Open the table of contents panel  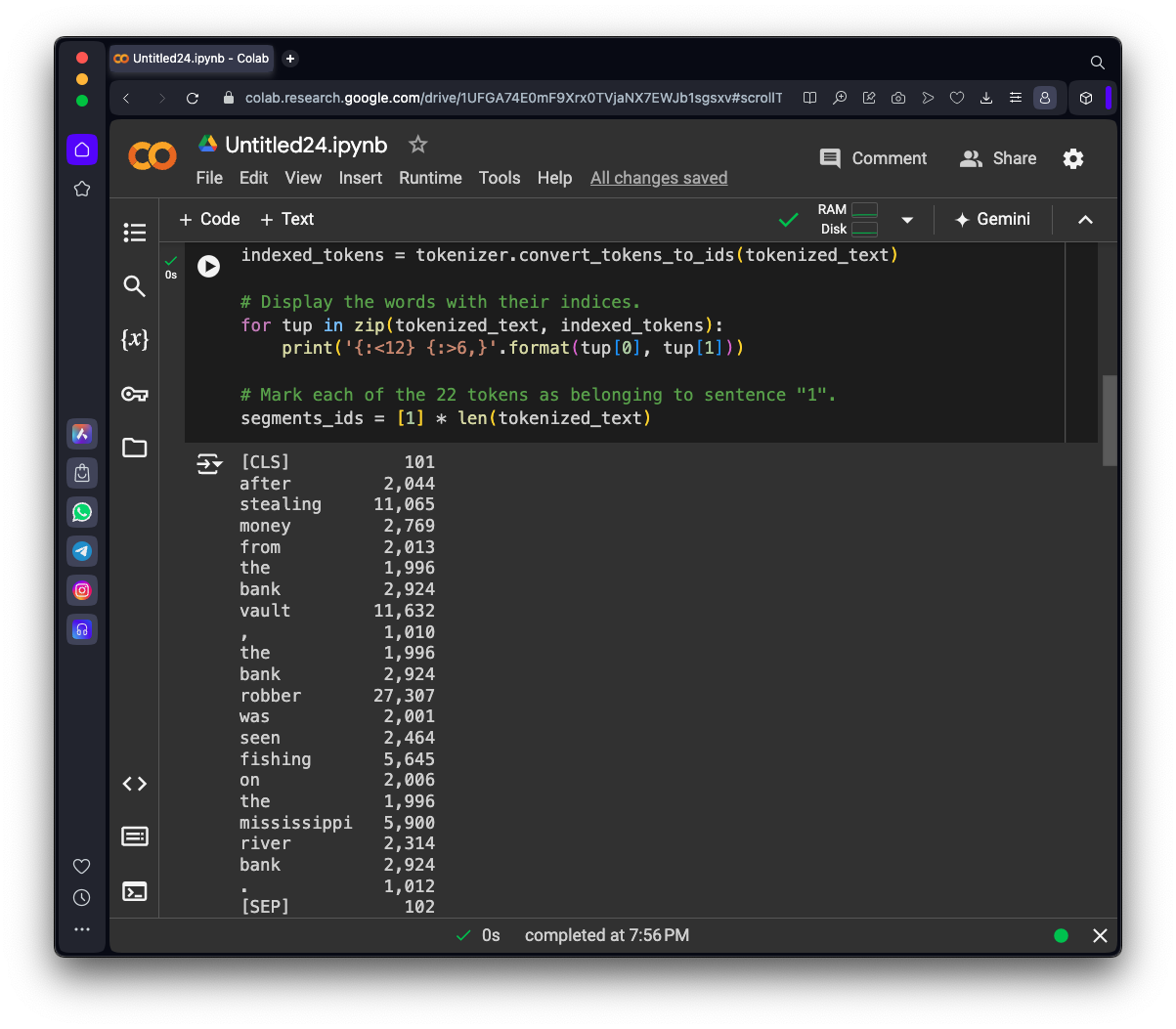pos(135,233)
